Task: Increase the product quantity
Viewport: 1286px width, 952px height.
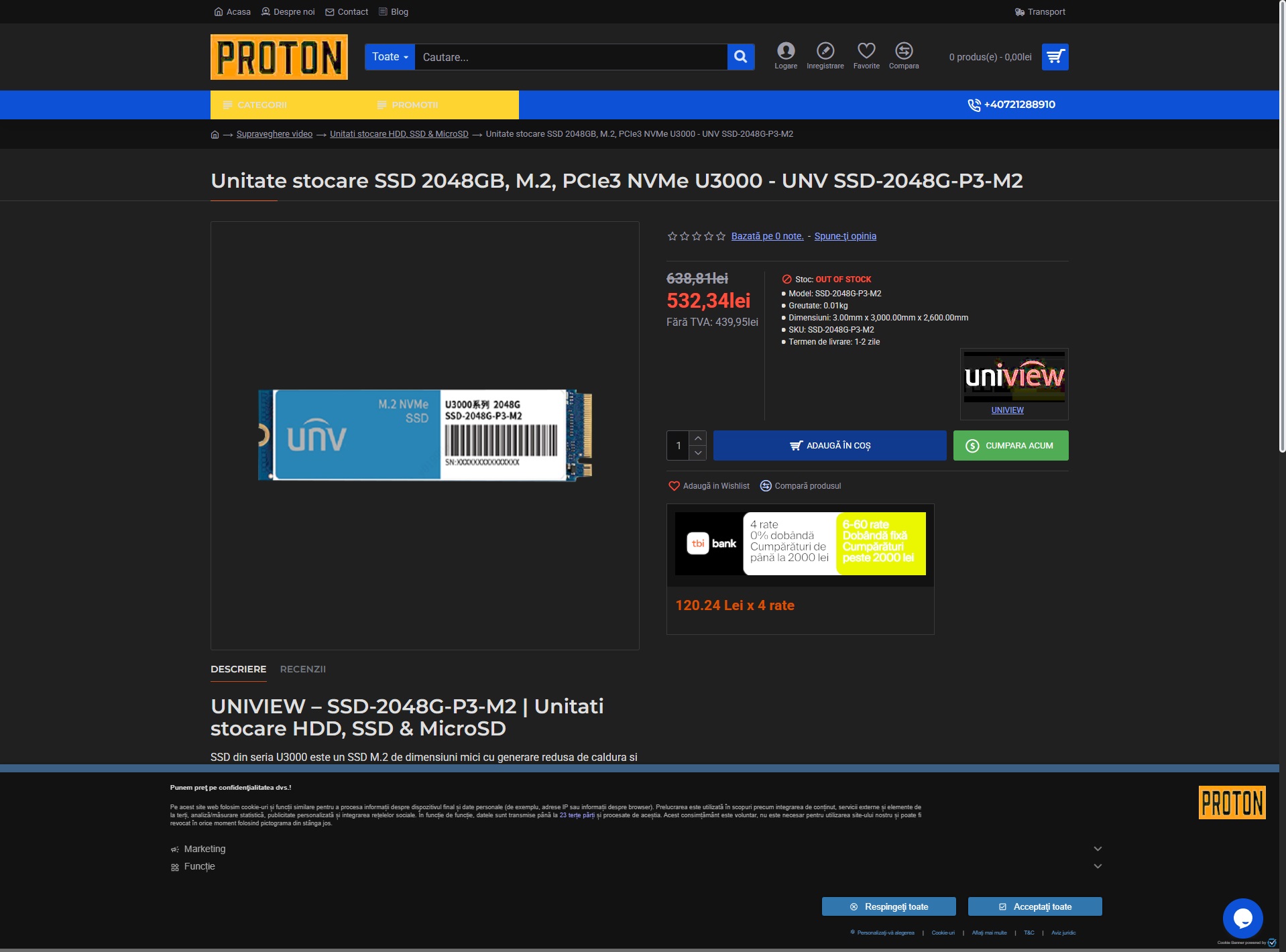Action: [x=698, y=438]
